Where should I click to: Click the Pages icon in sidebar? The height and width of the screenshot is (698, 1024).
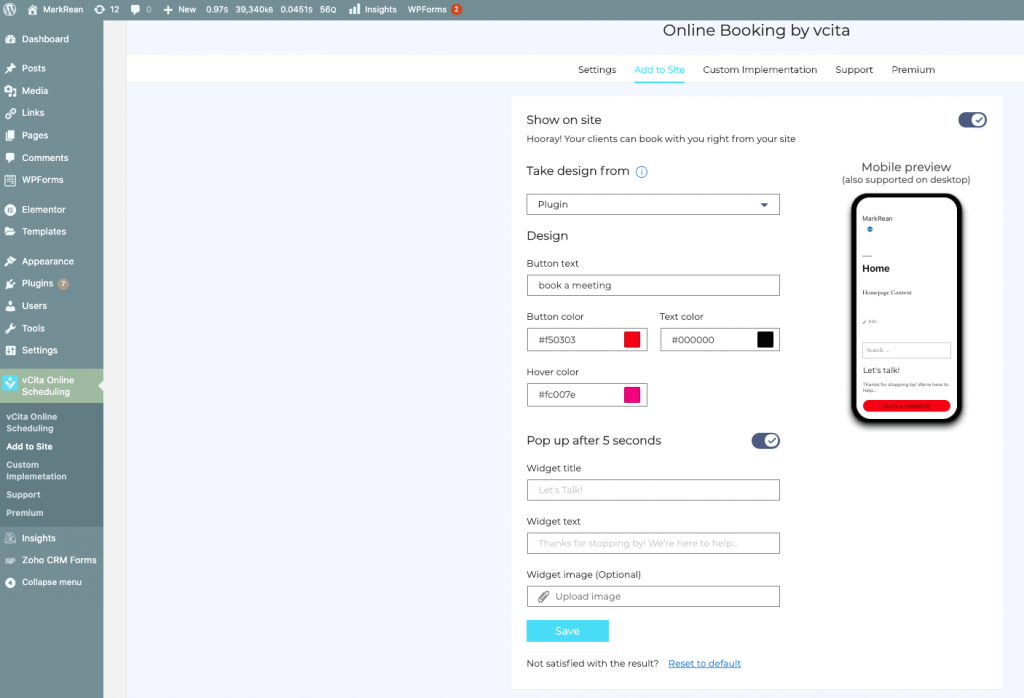pos(10,136)
